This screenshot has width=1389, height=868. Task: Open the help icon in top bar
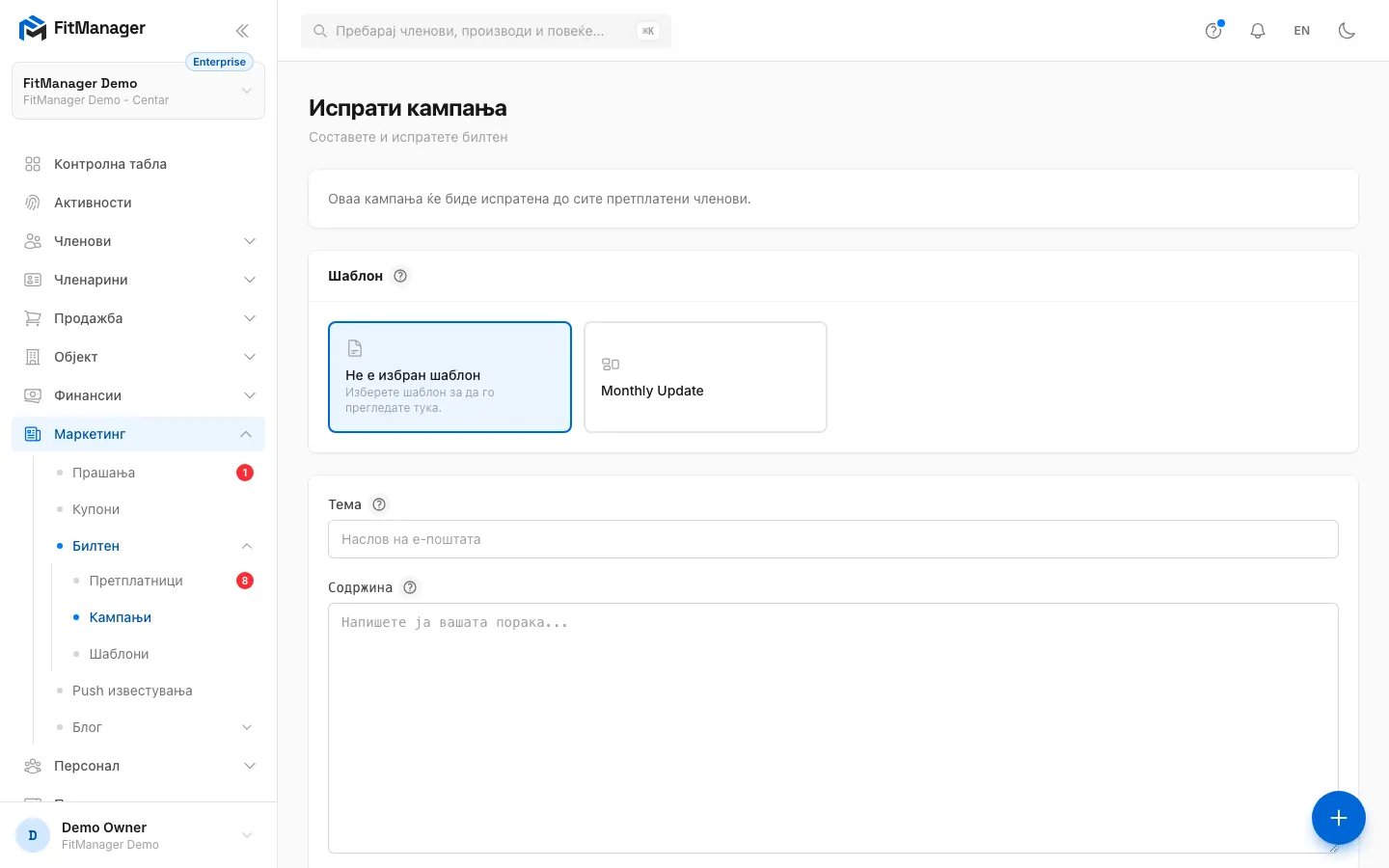click(x=1213, y=31)
